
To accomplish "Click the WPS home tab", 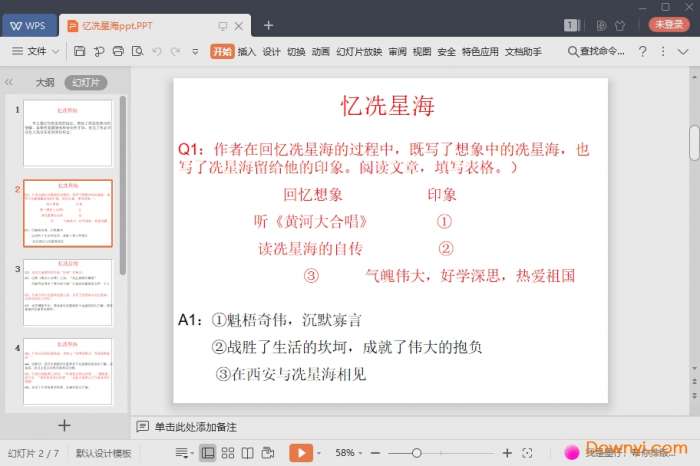I will (29, 25).
